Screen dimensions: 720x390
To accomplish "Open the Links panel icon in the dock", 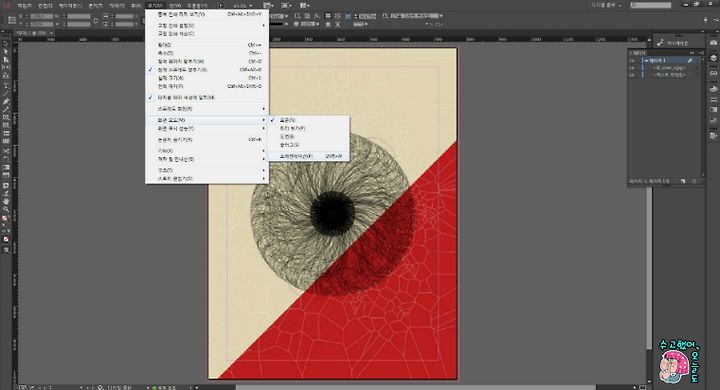I will pos(713,73).
